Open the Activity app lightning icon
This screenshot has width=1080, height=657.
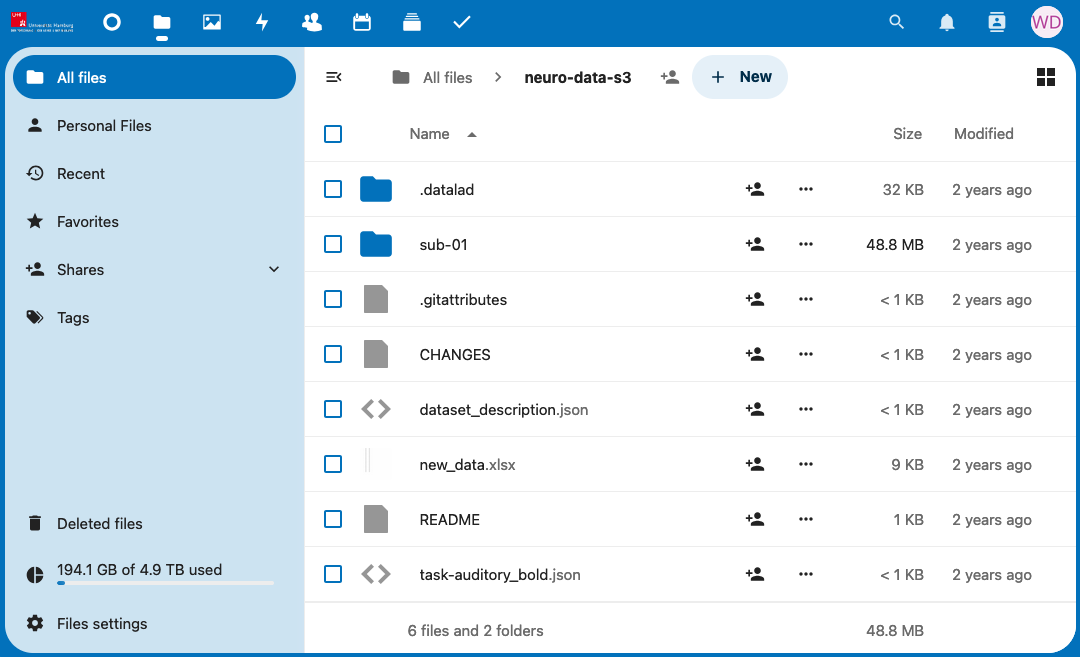coord(262,22)
